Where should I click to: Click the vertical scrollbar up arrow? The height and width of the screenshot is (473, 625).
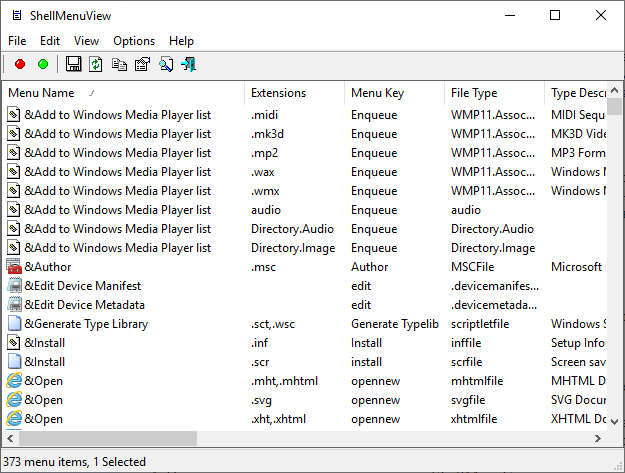point(615,90)
